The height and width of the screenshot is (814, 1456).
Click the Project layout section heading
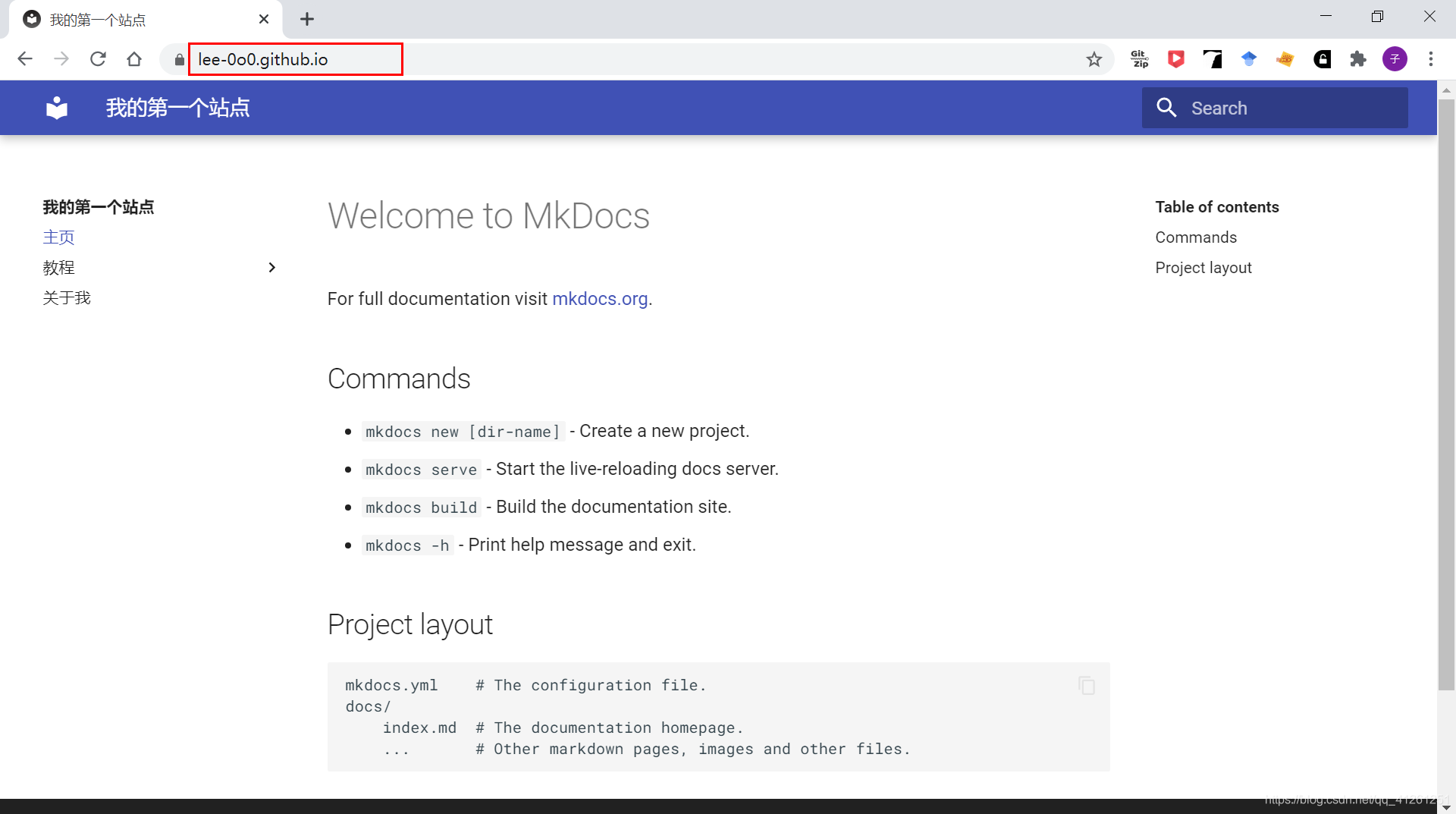tap(410, 624)
